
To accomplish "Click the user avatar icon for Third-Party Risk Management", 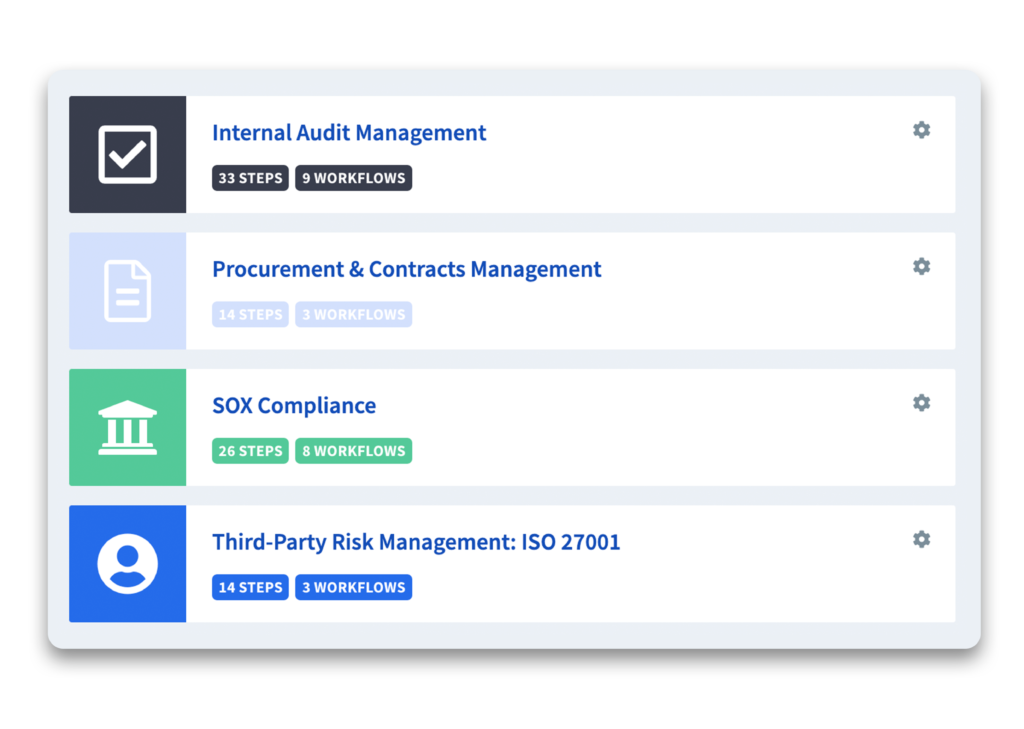I will pyautogui.click(x=127, y=564).
